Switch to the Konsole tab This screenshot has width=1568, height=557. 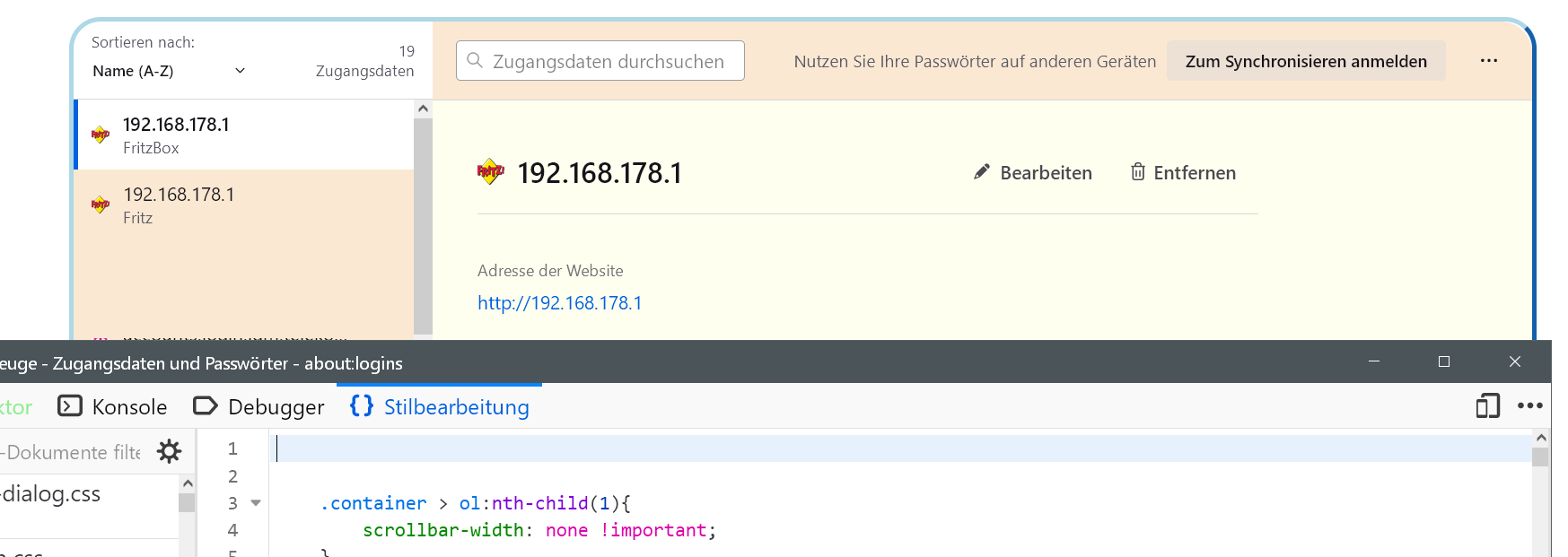[113, 407]
